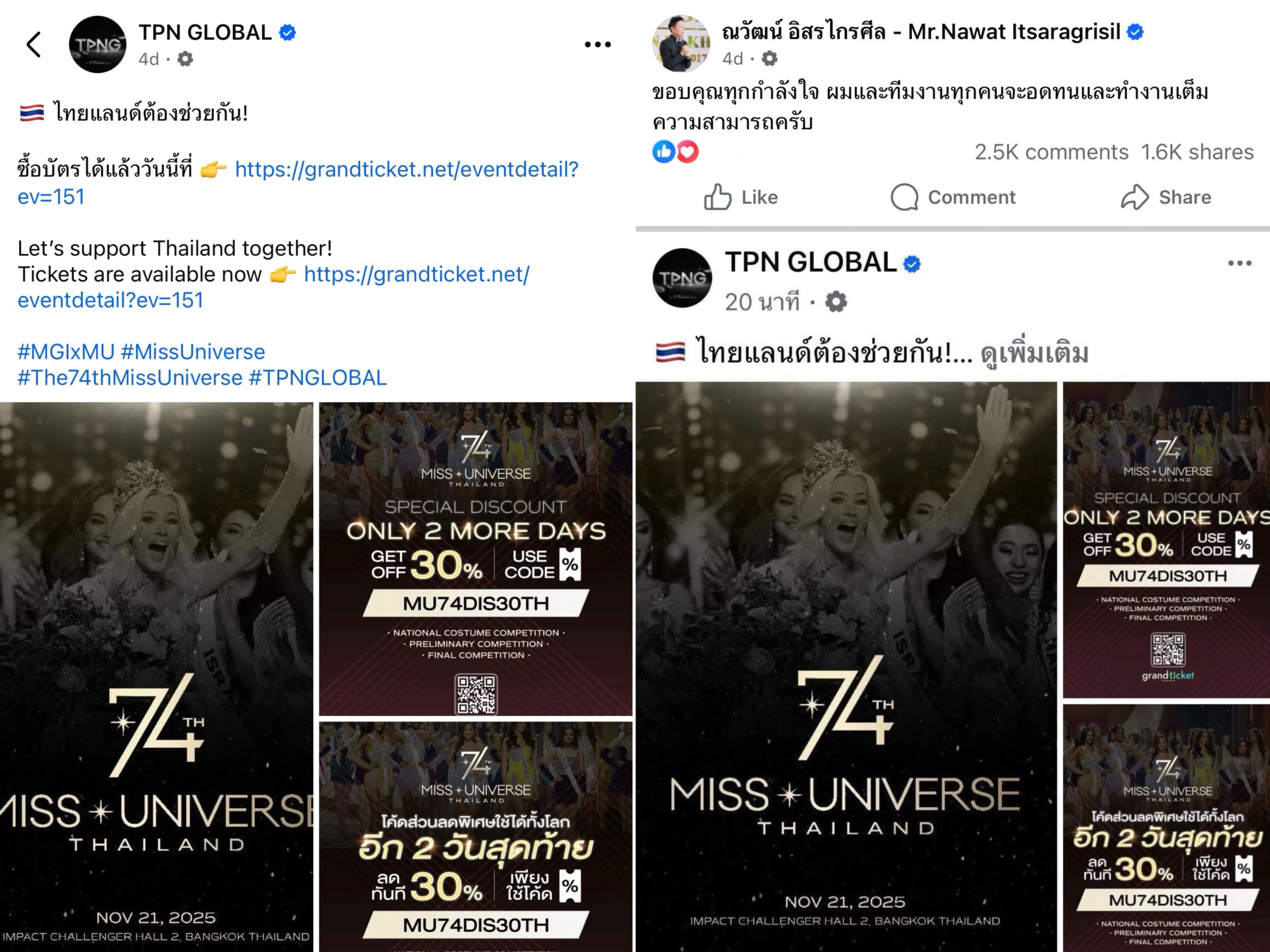Image resolution: width=1270 pixels, height=952 pixels.
Task: Go back using the left chevron arrow
Action: click(x=34, y=44)
